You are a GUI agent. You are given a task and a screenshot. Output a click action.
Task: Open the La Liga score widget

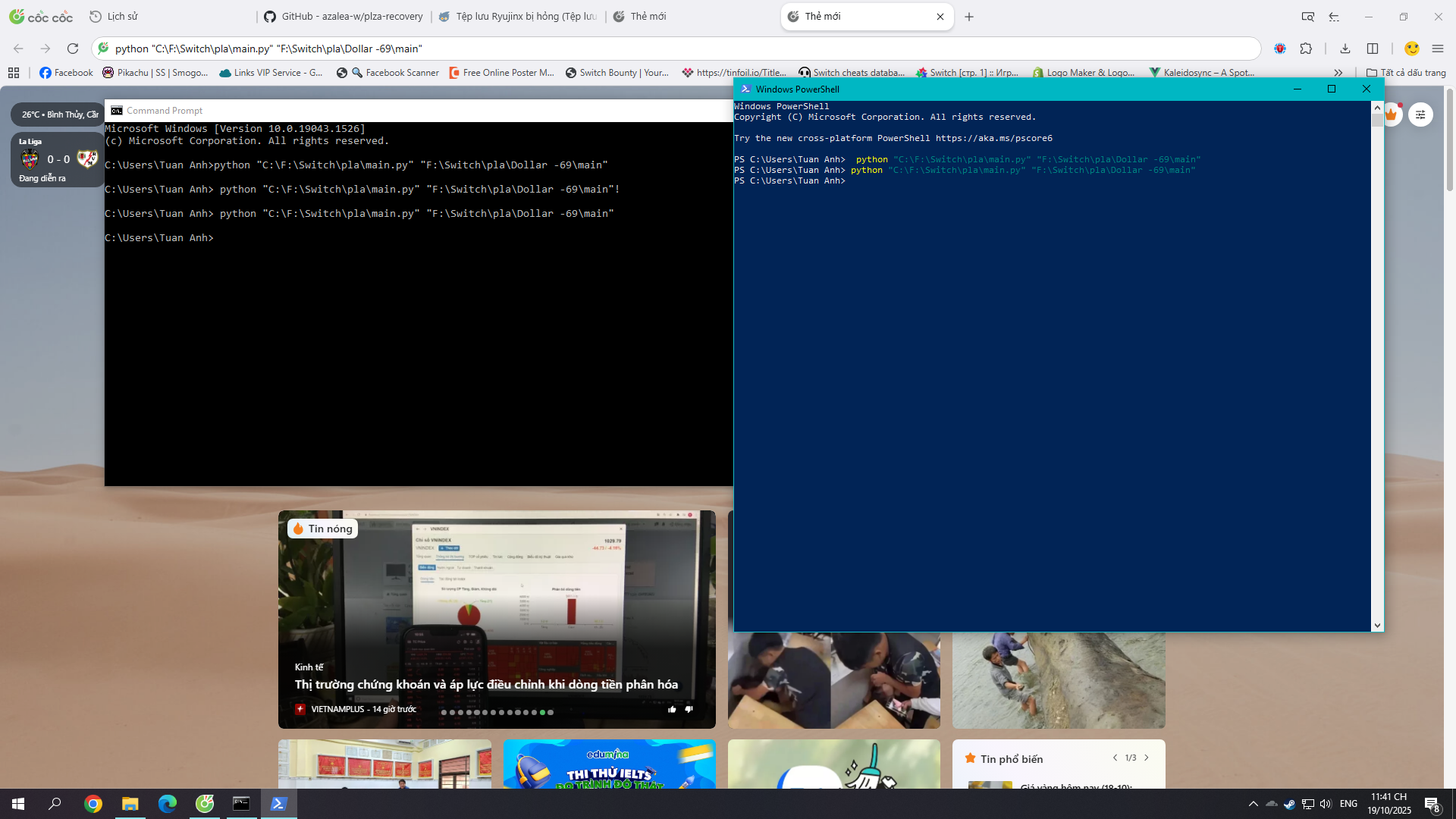[58, 159]
